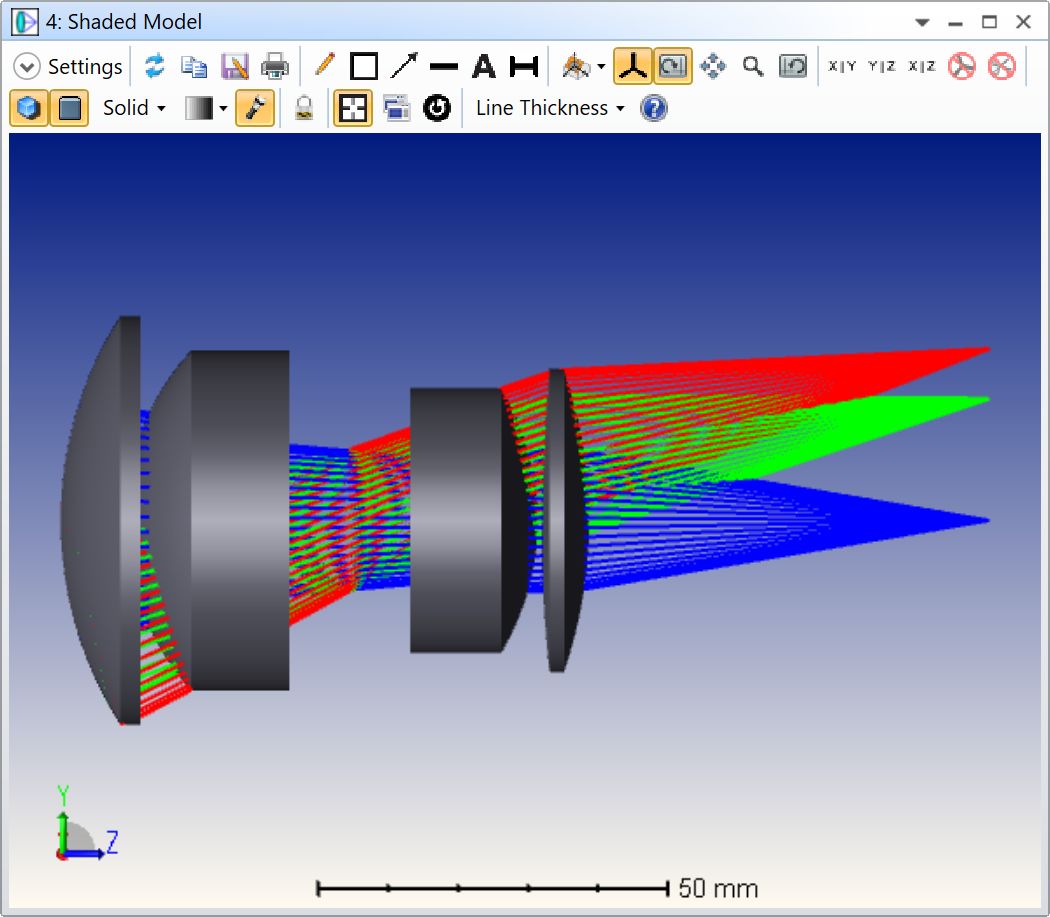Switch to the X|Y view
This screenshot has width=1050, height=917.
[842, 67]
